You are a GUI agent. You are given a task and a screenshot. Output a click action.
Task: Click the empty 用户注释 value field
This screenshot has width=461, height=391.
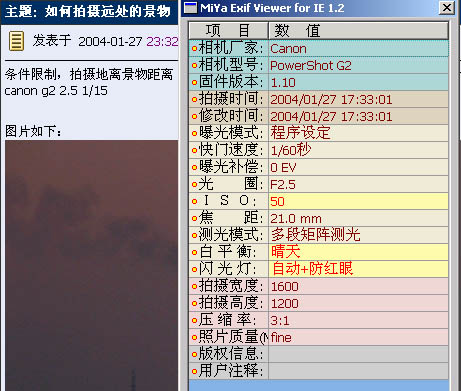[358, 371]
